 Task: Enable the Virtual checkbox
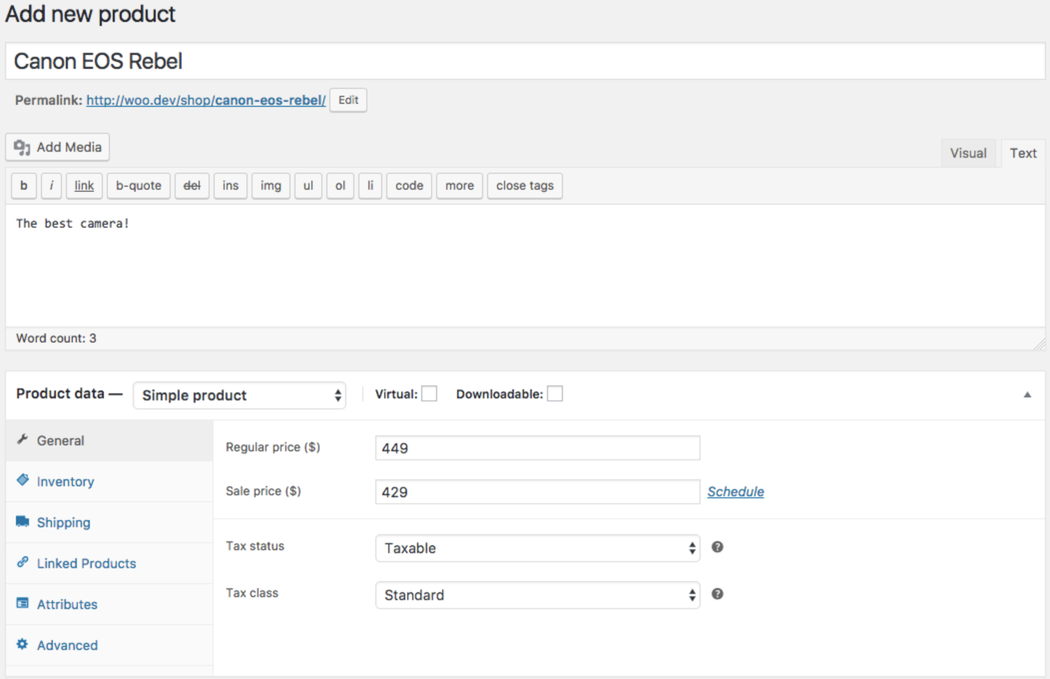click(x=429, y=394)
